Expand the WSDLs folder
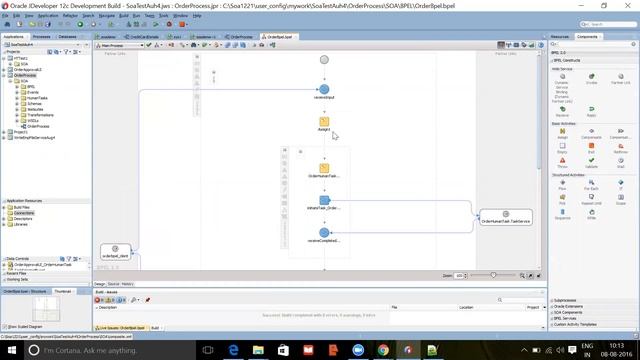 point(17,121)
